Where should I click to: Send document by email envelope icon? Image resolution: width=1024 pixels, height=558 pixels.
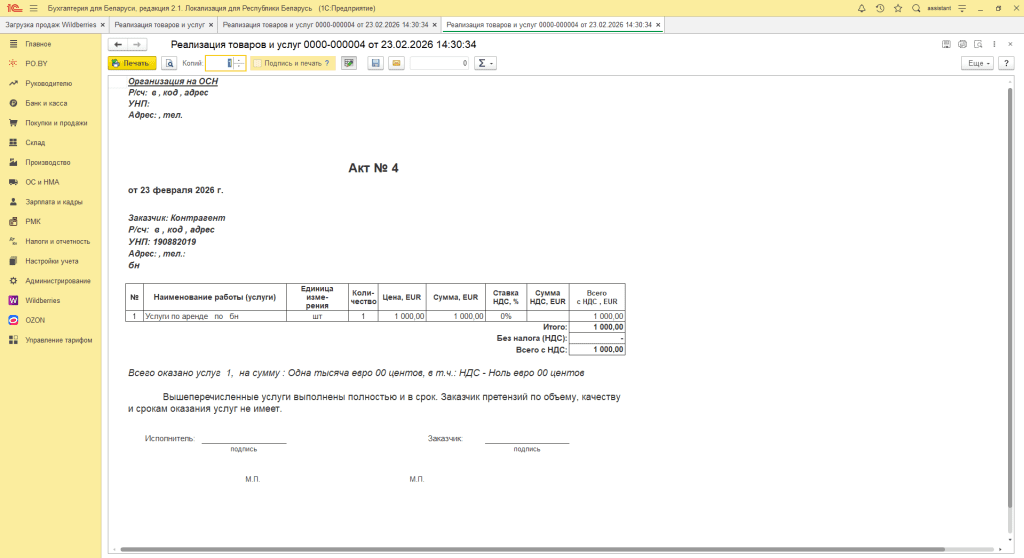pyautogui.click(x=396, y=63)
